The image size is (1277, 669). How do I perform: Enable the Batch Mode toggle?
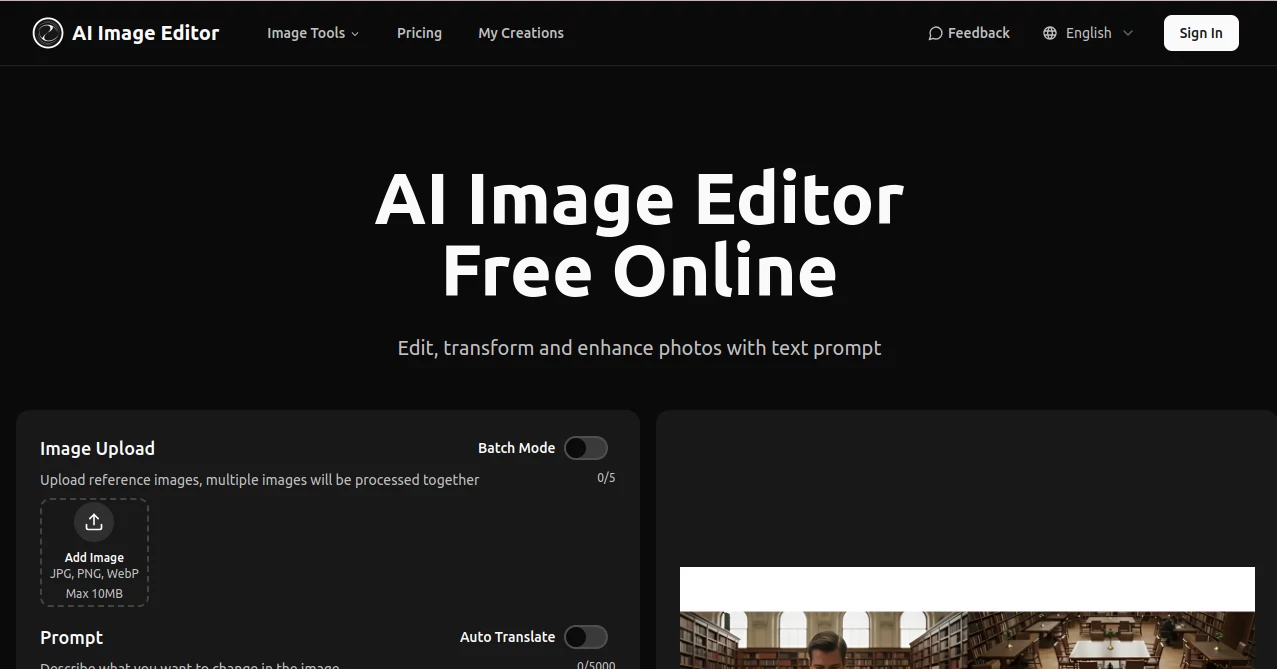[586, 447]
